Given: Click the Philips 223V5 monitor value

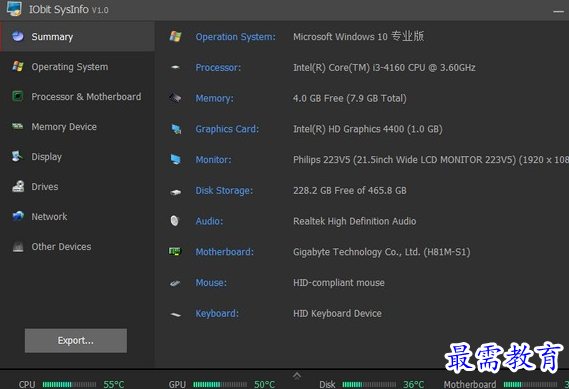Looking at the screenshot, I should (x=431, y=160).
